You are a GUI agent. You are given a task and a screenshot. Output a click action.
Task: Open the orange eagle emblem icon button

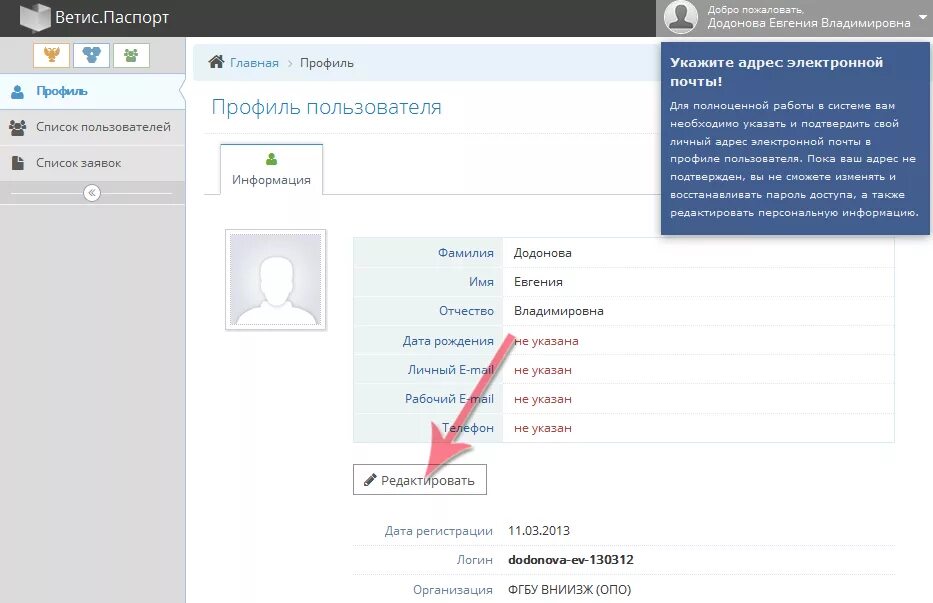52,55
